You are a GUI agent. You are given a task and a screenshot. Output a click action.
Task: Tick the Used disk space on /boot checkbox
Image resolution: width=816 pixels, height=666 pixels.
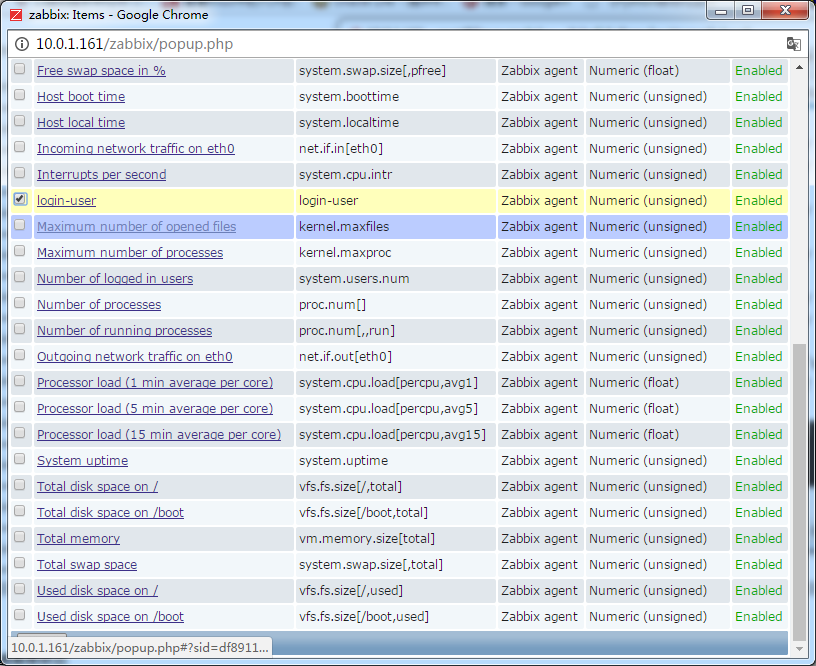click(x=20, y=615)
